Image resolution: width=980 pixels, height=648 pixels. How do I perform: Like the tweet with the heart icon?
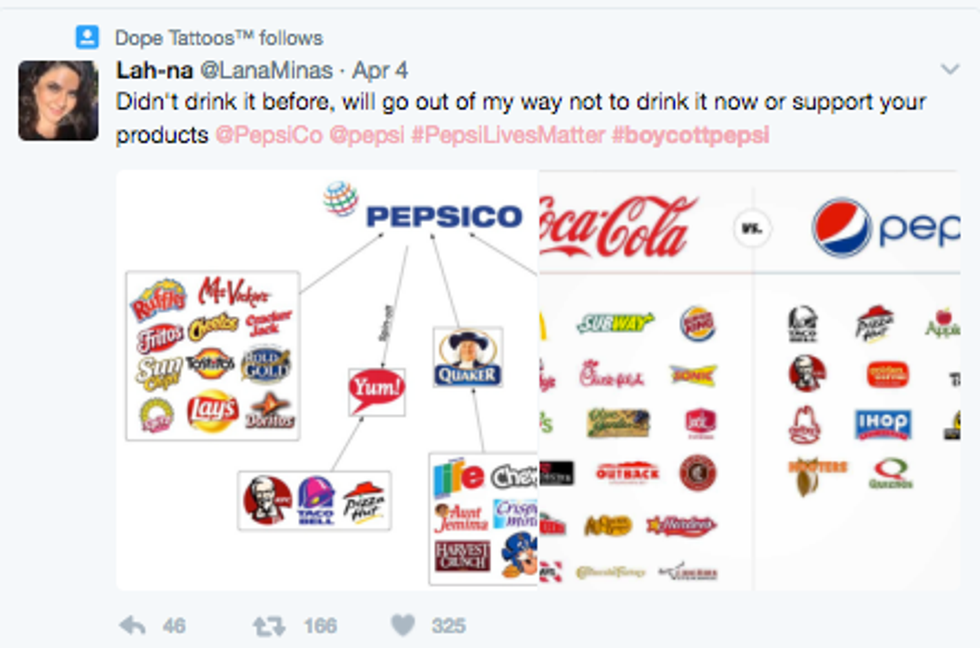click(x=402, y=625)
